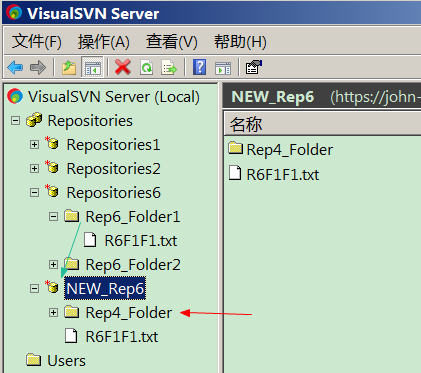Click the Export list toolbar icon
Screen dimensions: 421x373
click(169, 67)
